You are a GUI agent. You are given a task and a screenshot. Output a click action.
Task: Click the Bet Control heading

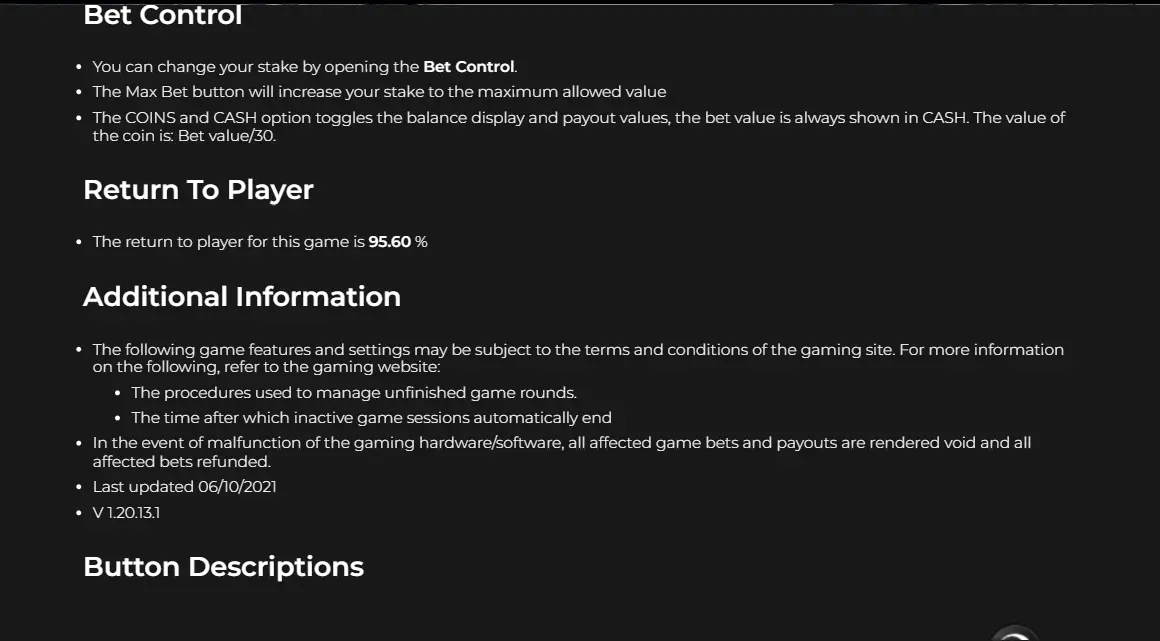(163, 15)
